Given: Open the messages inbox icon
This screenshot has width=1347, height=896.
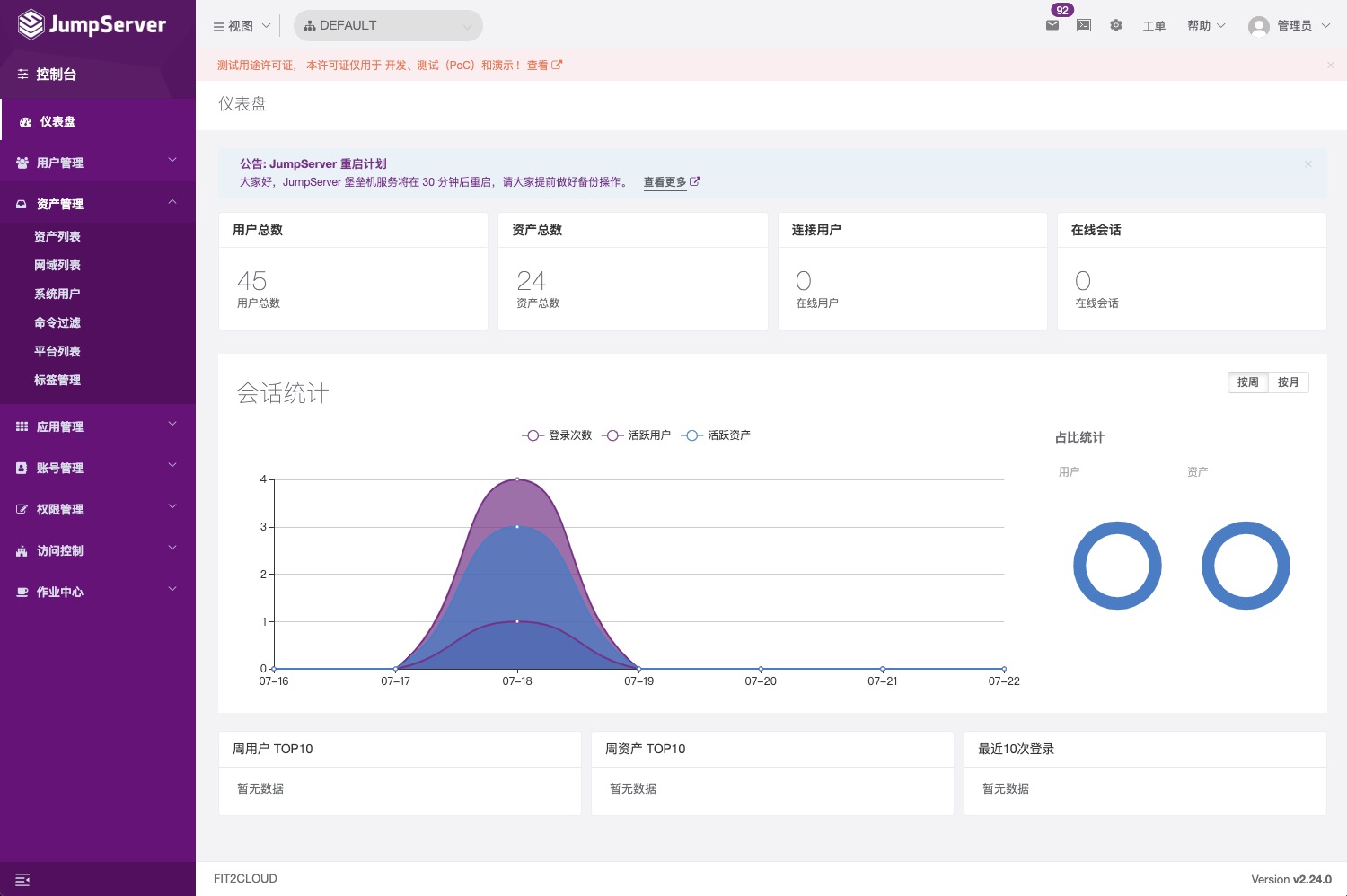Looking at the screenshot, I should point(1052,25).
